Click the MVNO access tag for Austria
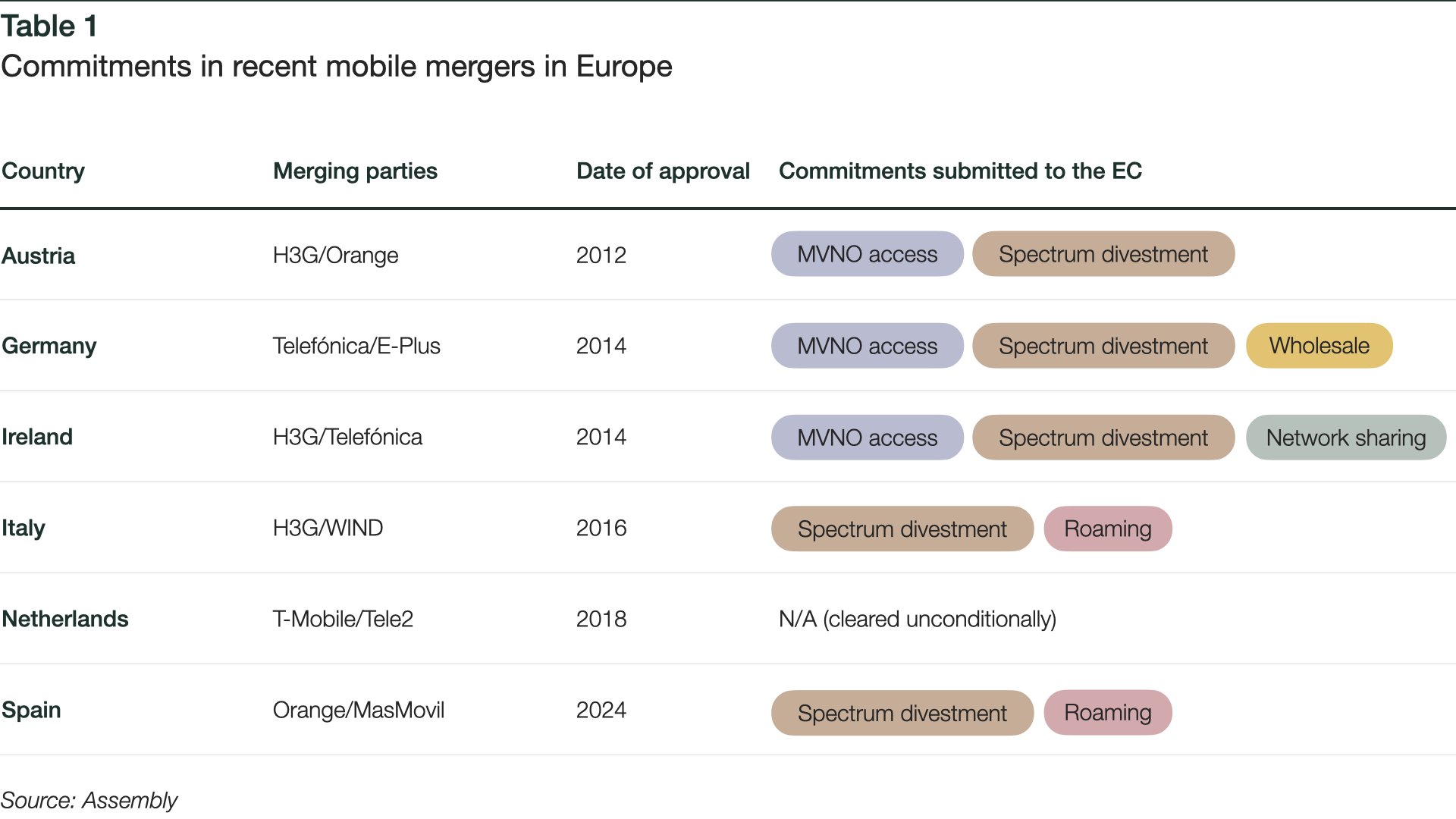Image resolution: width=1456 pixels, height=819 pixels. pyautogui.click(x=867, y=254)
